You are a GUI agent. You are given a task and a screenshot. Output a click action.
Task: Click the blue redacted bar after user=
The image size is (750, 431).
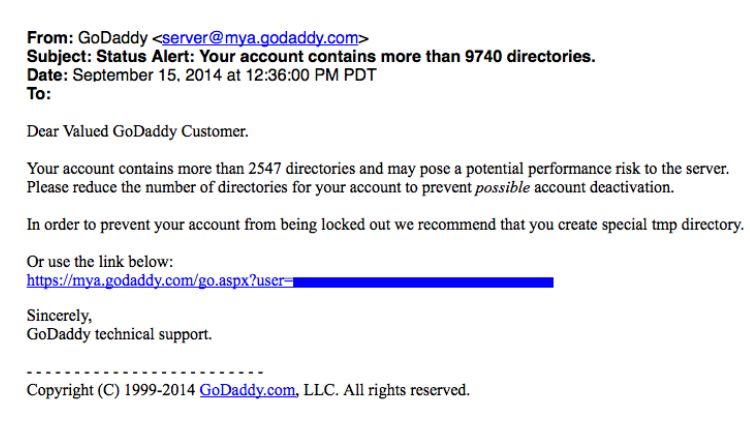click(423, 283)
